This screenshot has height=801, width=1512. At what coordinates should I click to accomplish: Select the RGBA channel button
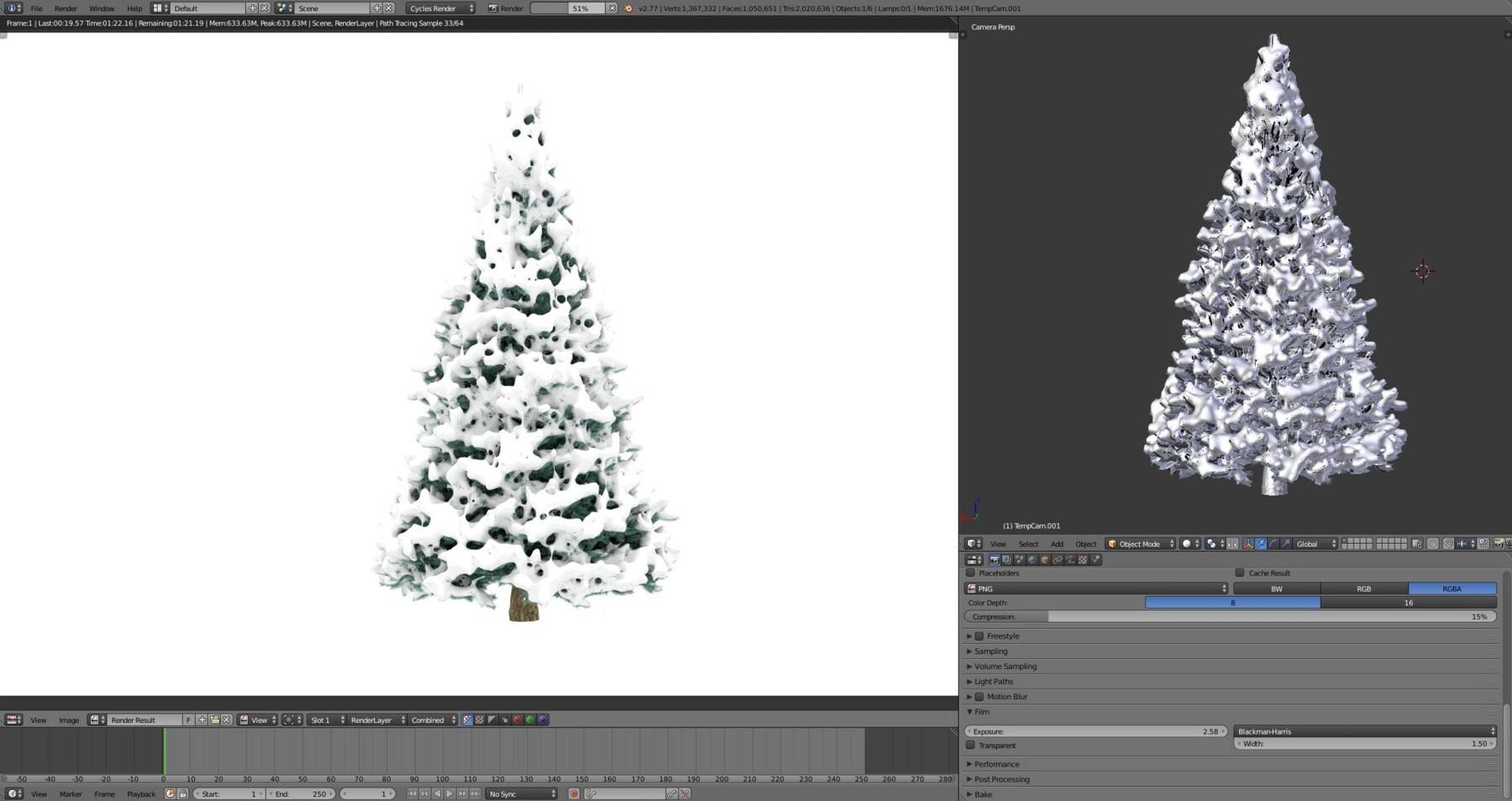(x=1452, y=588)
